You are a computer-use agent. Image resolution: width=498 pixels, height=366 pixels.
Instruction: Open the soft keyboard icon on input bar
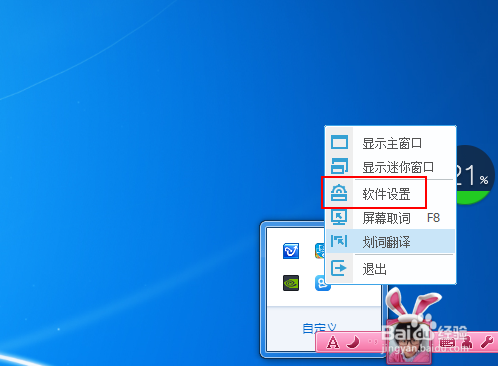click(x=447, y=342)
